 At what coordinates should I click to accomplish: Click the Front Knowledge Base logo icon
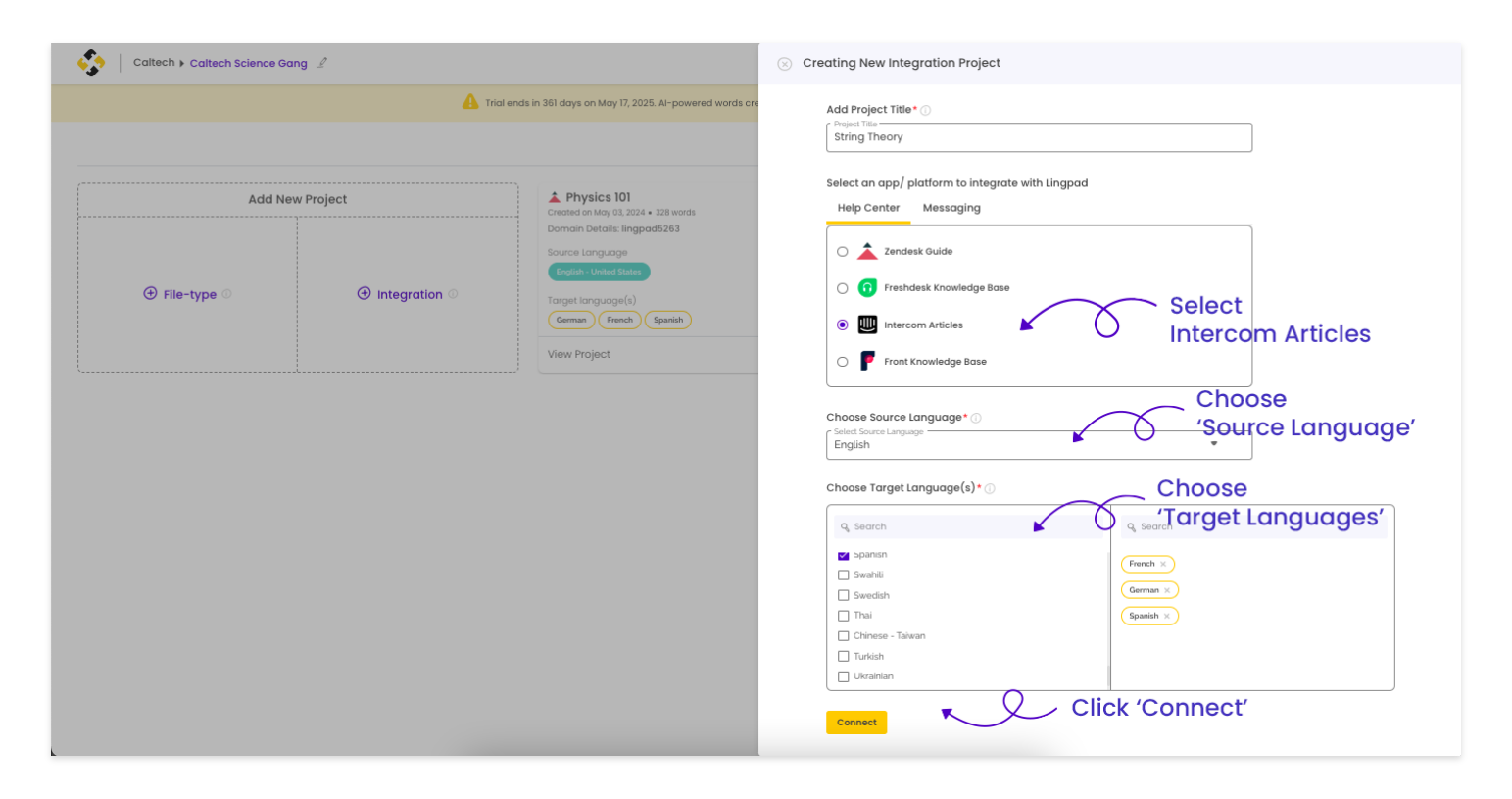867,361
